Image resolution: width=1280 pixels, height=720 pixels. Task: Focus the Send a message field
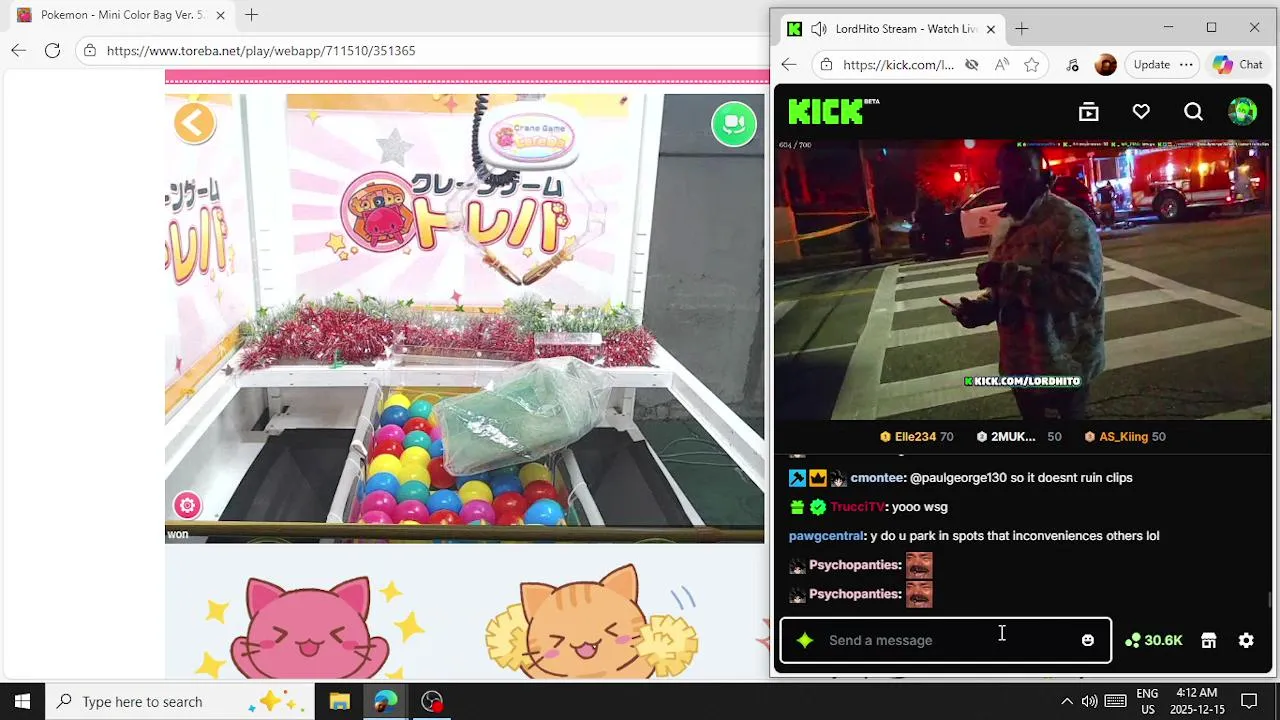(945, 640)
